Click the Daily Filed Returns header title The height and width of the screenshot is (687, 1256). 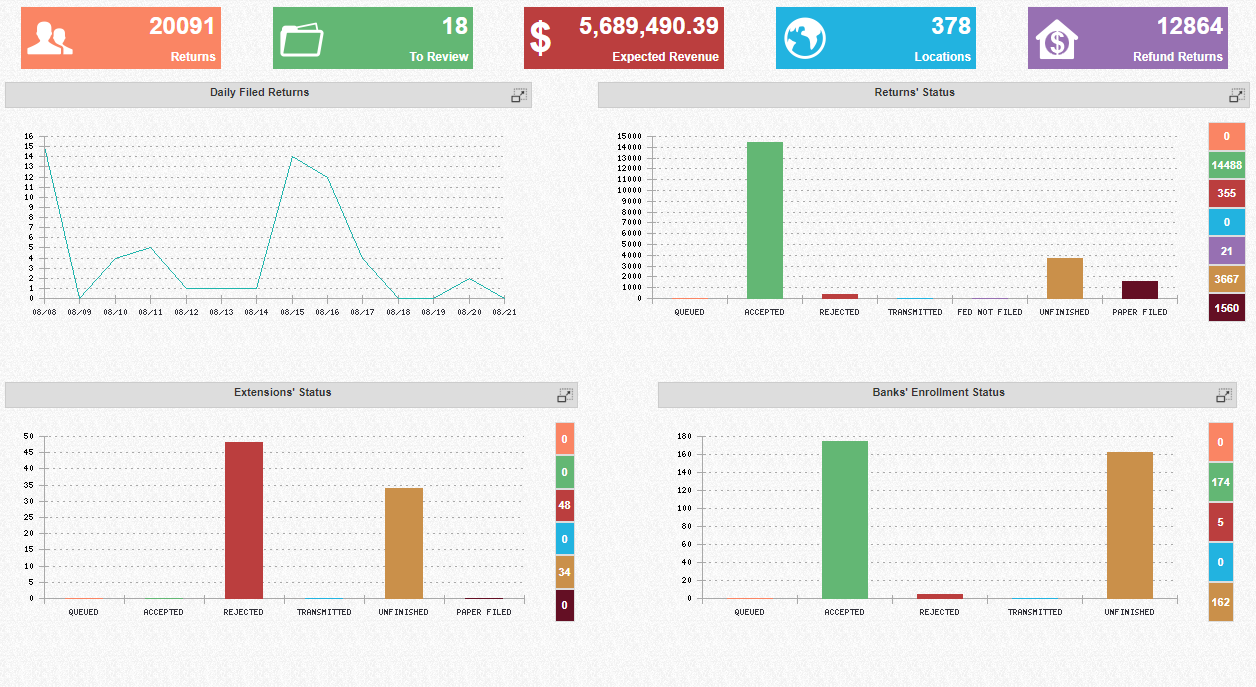pyautogui.click(x=259, y=93)
